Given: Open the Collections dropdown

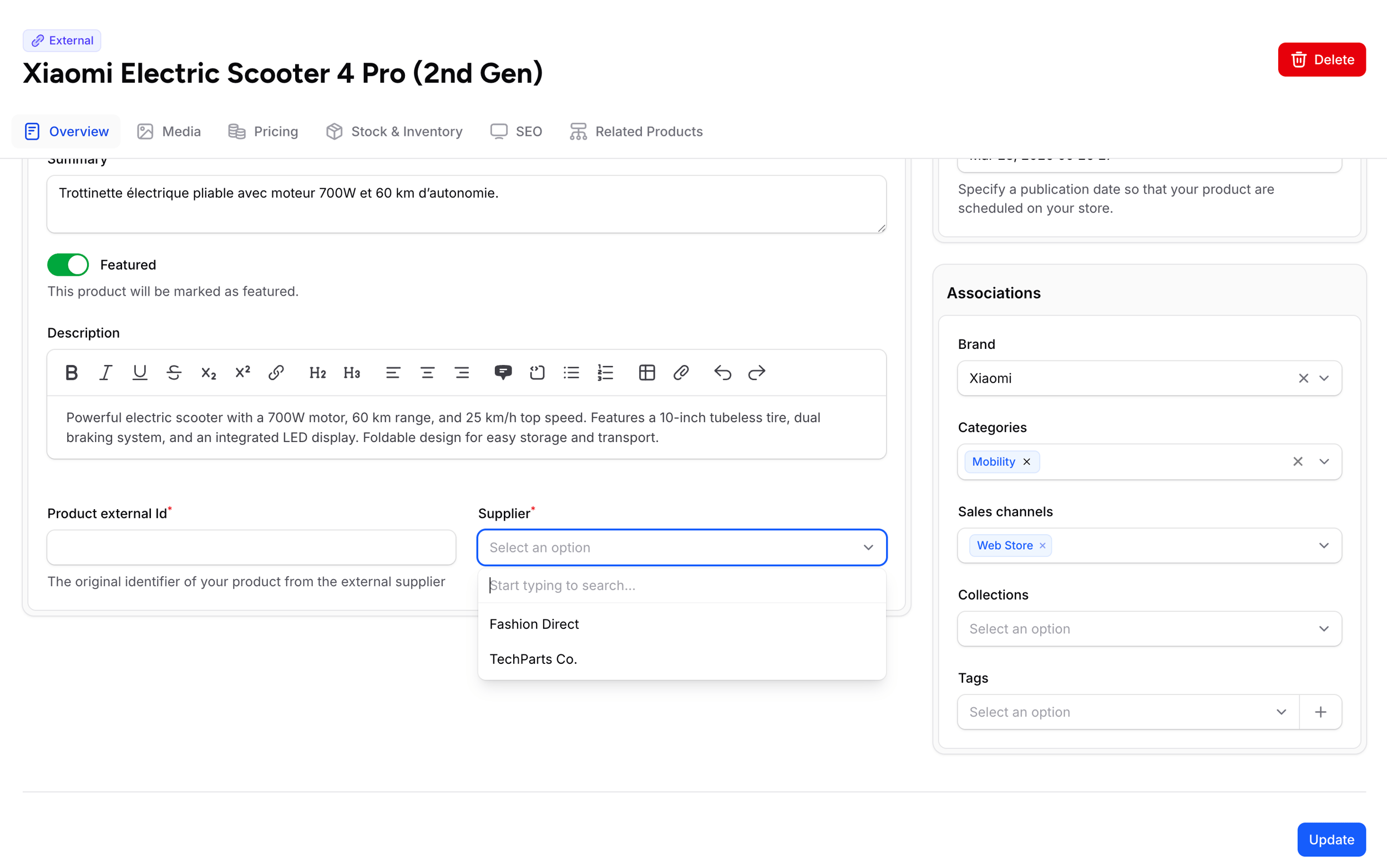Looking at the screenshot, I should coord(1150,628).
